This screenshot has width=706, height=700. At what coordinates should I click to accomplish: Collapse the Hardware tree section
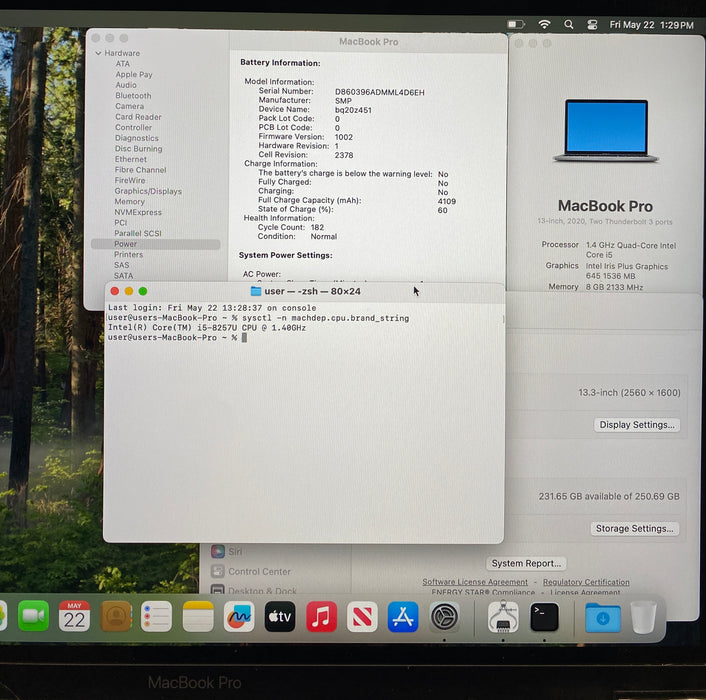click(98, 53)
